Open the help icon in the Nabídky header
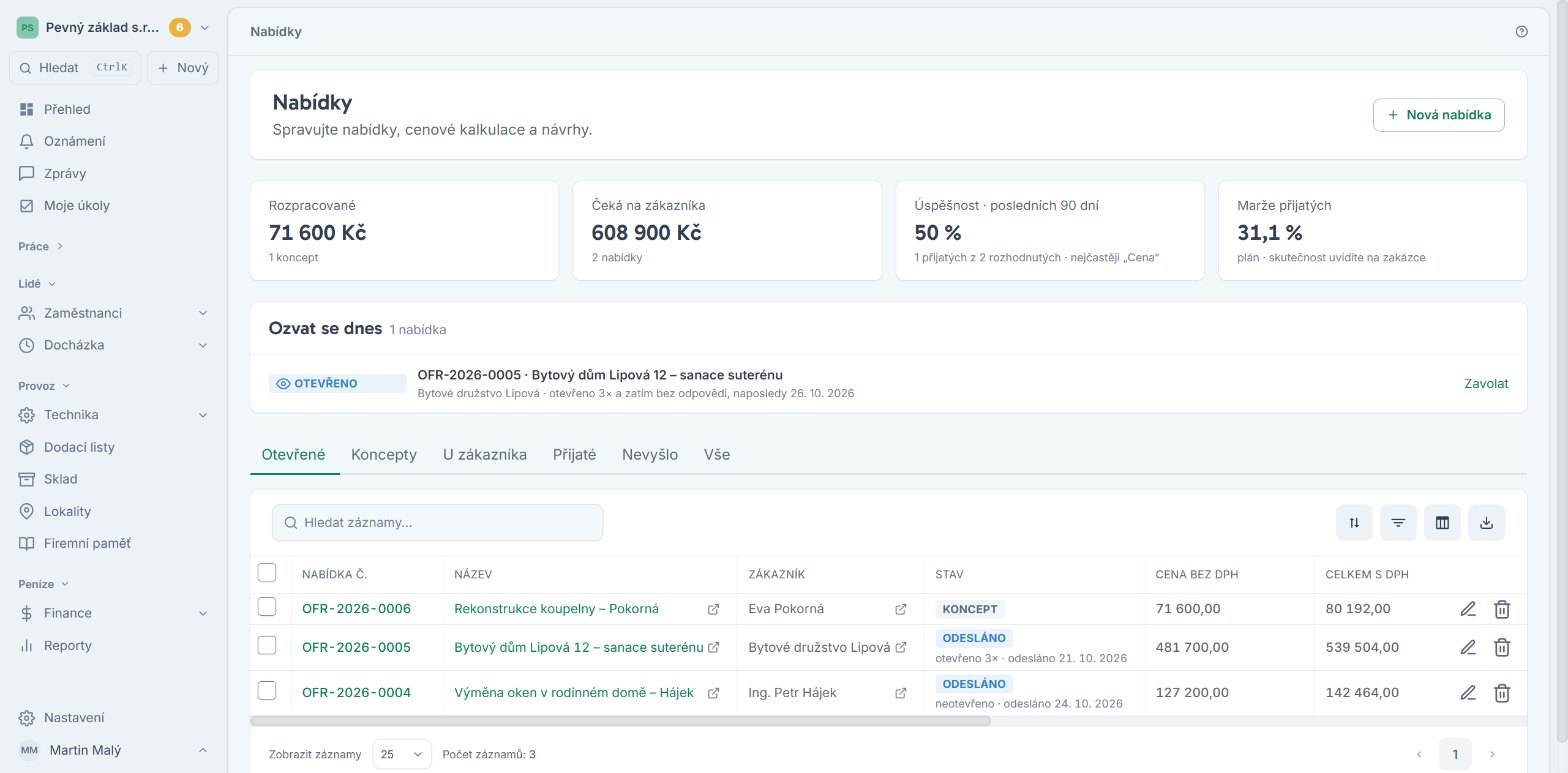The height and width of the screenshot is (773, 1568). tap(1521, 31)
